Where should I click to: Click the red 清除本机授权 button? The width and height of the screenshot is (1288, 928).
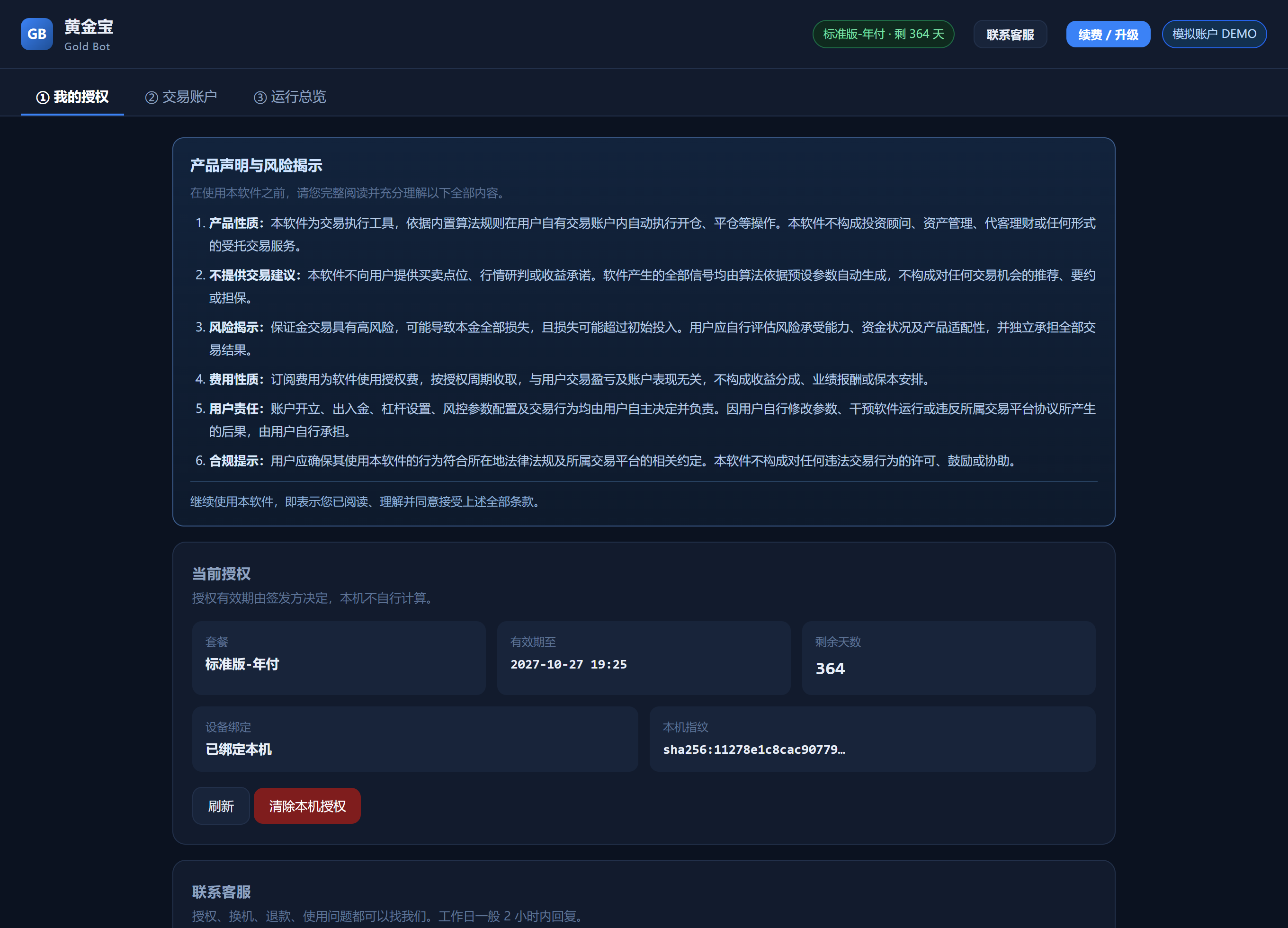tap(307, 806)
